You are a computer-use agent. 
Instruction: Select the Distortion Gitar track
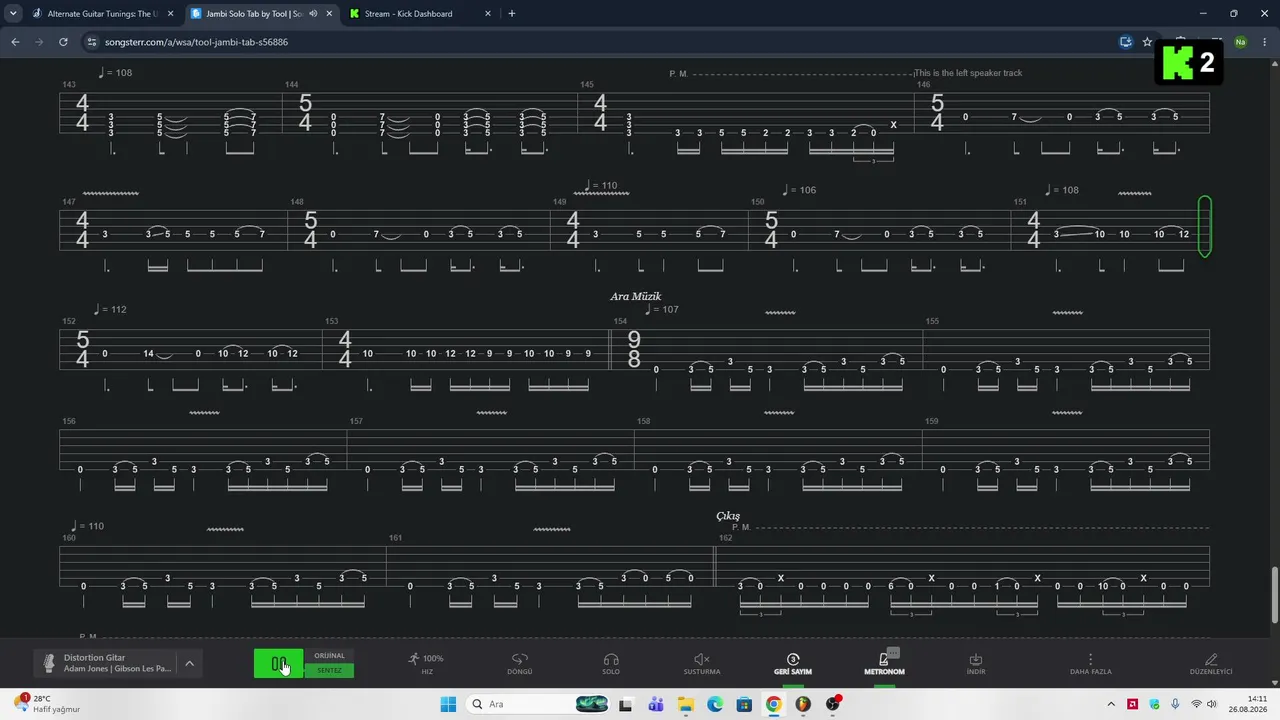click(x=118, y=663)
